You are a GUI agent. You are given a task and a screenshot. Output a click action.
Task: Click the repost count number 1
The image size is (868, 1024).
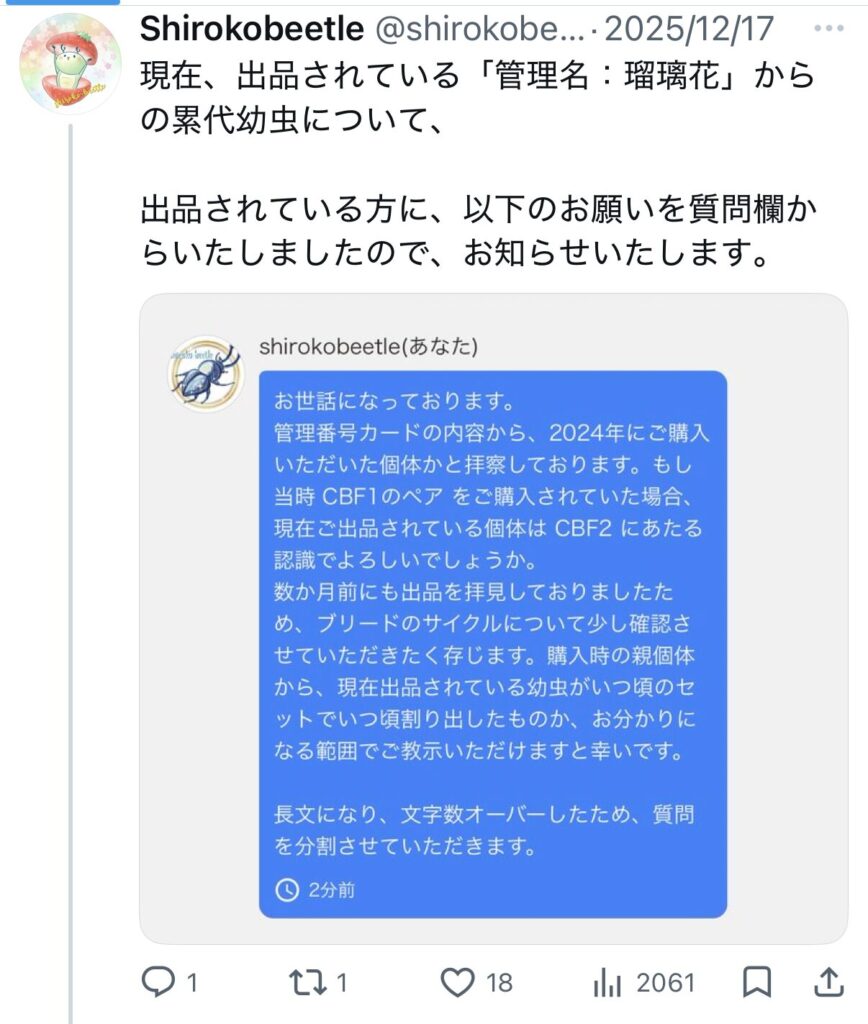tap(341, 983)
